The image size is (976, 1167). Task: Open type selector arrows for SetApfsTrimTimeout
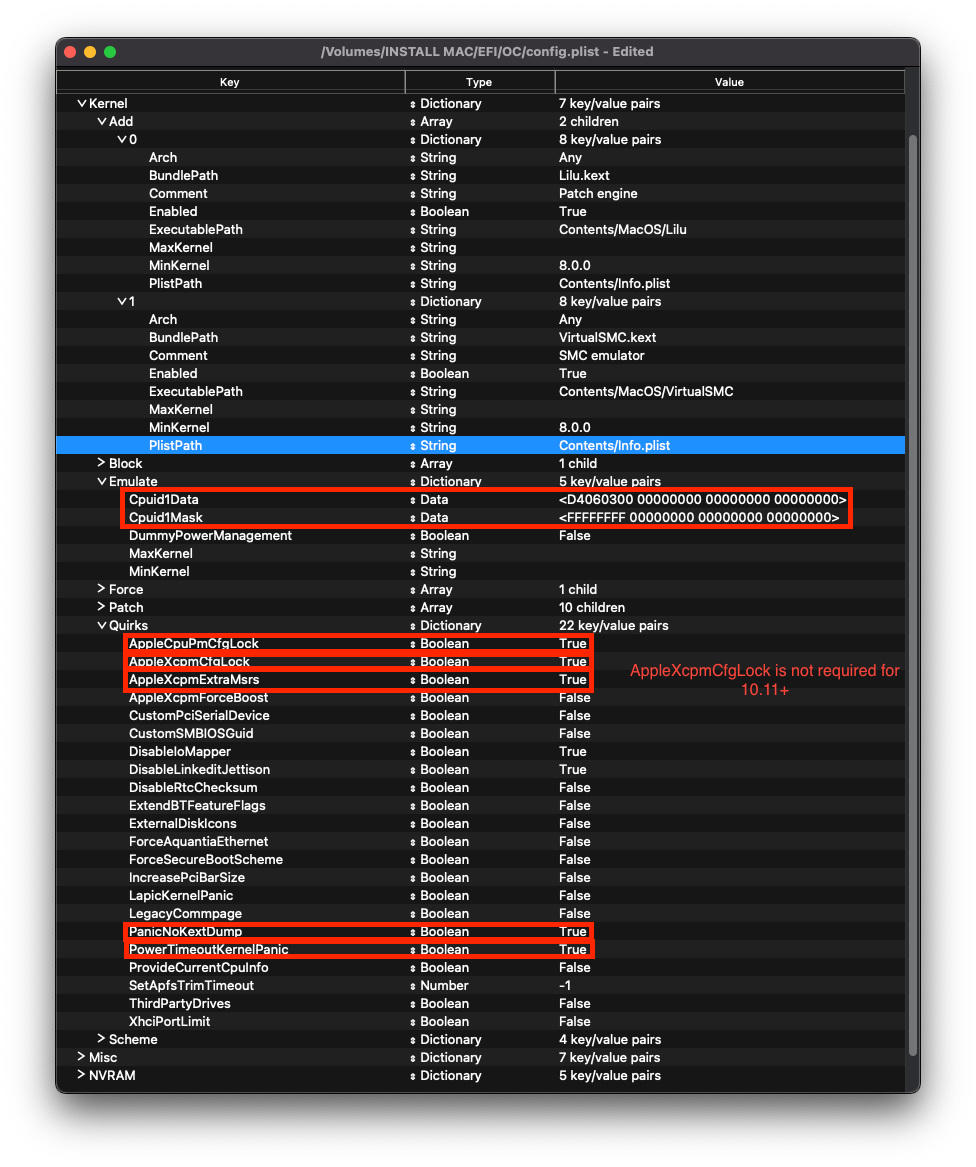click(413, 986)
